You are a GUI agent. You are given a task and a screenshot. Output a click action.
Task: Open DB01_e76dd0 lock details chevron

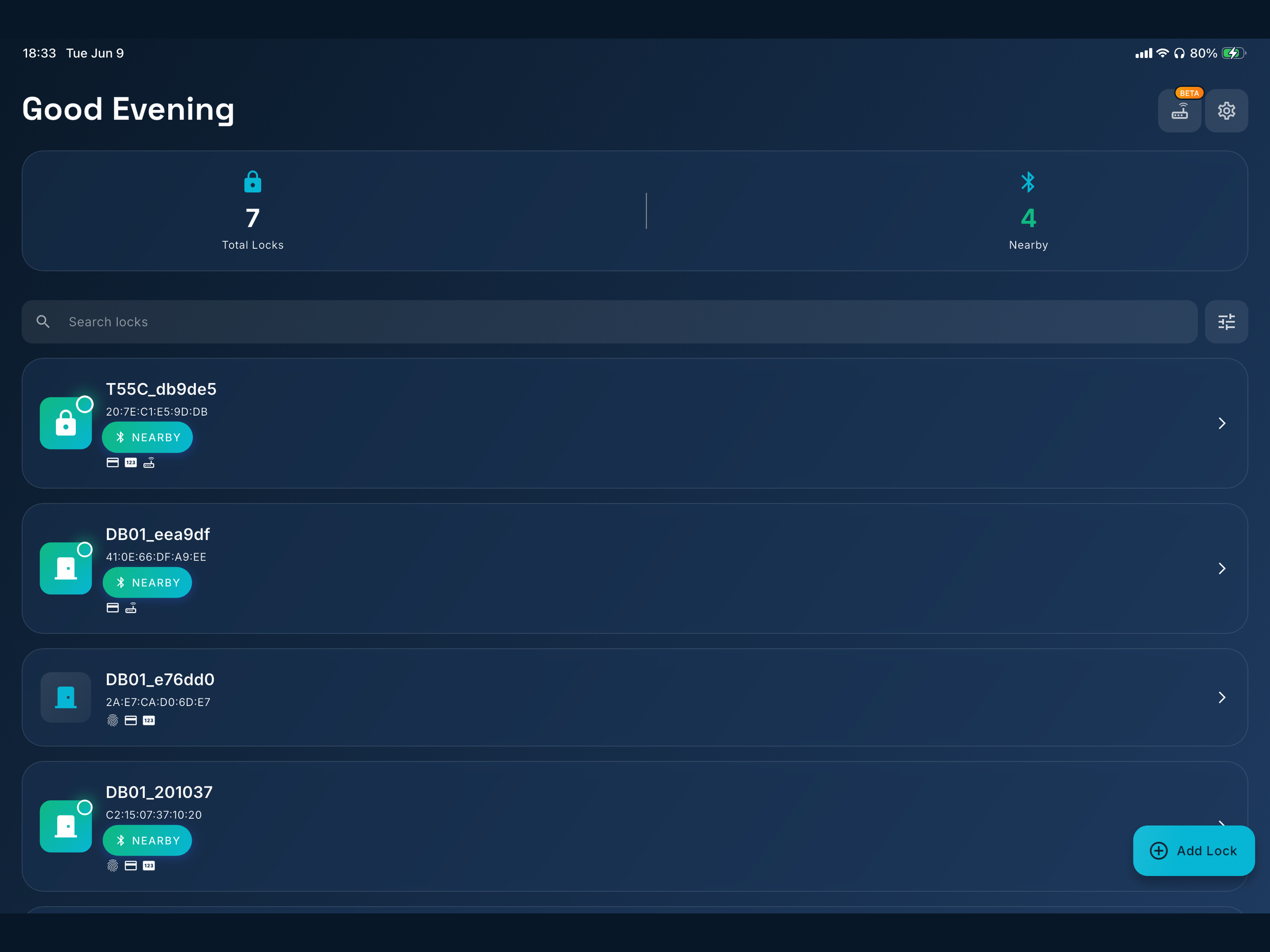tap(1222, 697)
